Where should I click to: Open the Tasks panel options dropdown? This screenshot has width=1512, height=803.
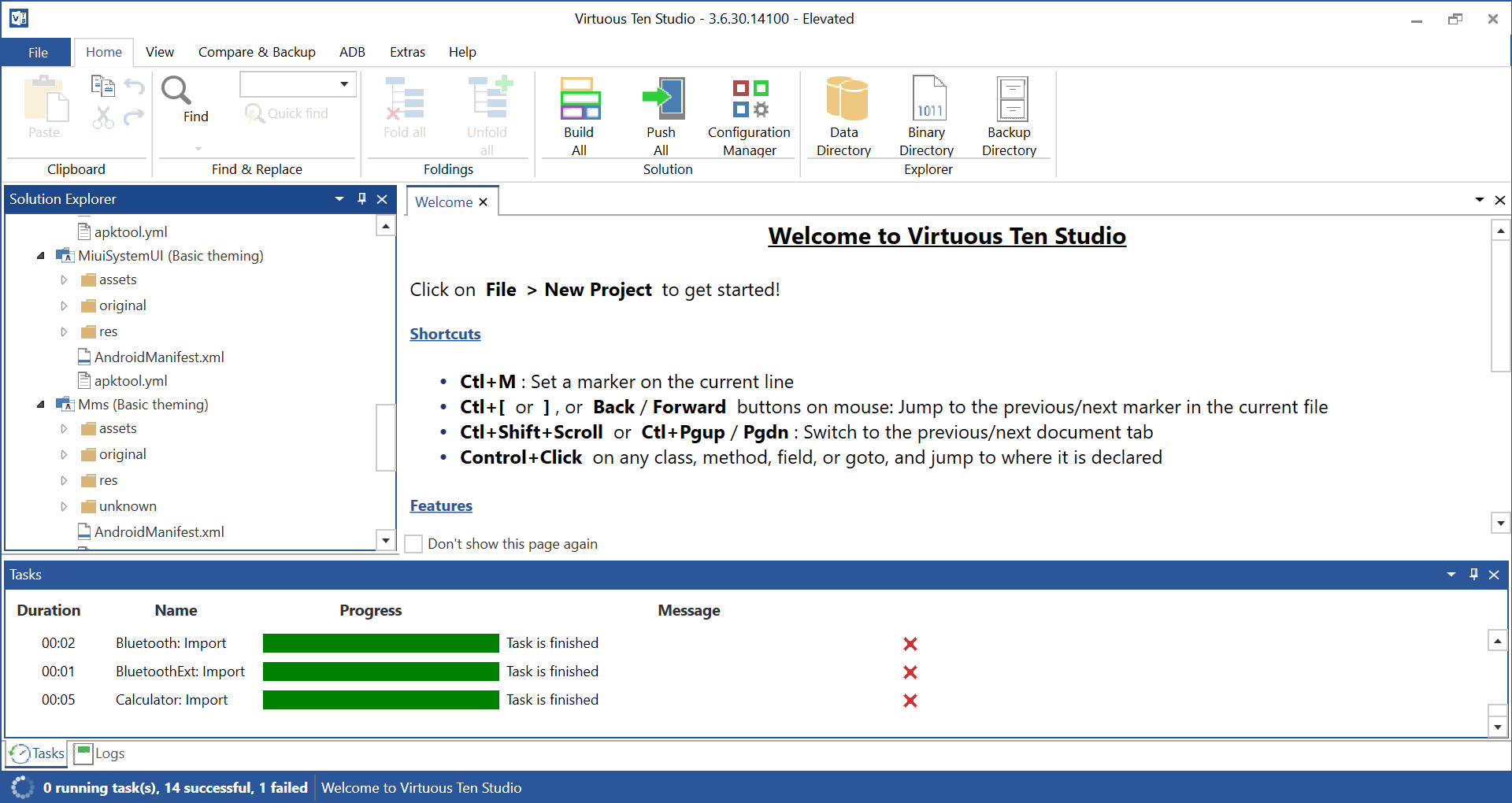pos(1451,575)
